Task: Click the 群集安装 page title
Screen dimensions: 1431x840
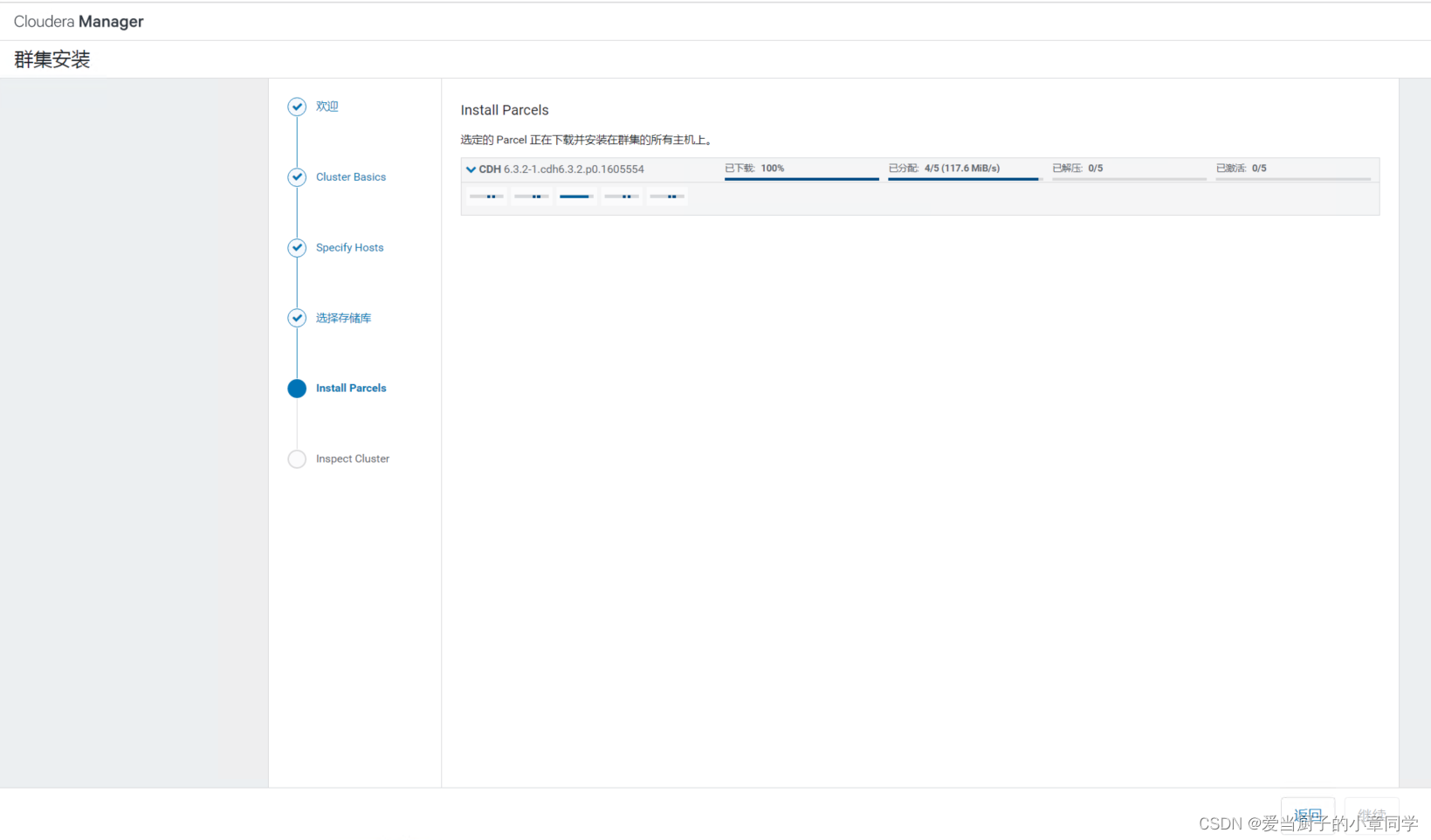Action: click(x=52, y=59)
